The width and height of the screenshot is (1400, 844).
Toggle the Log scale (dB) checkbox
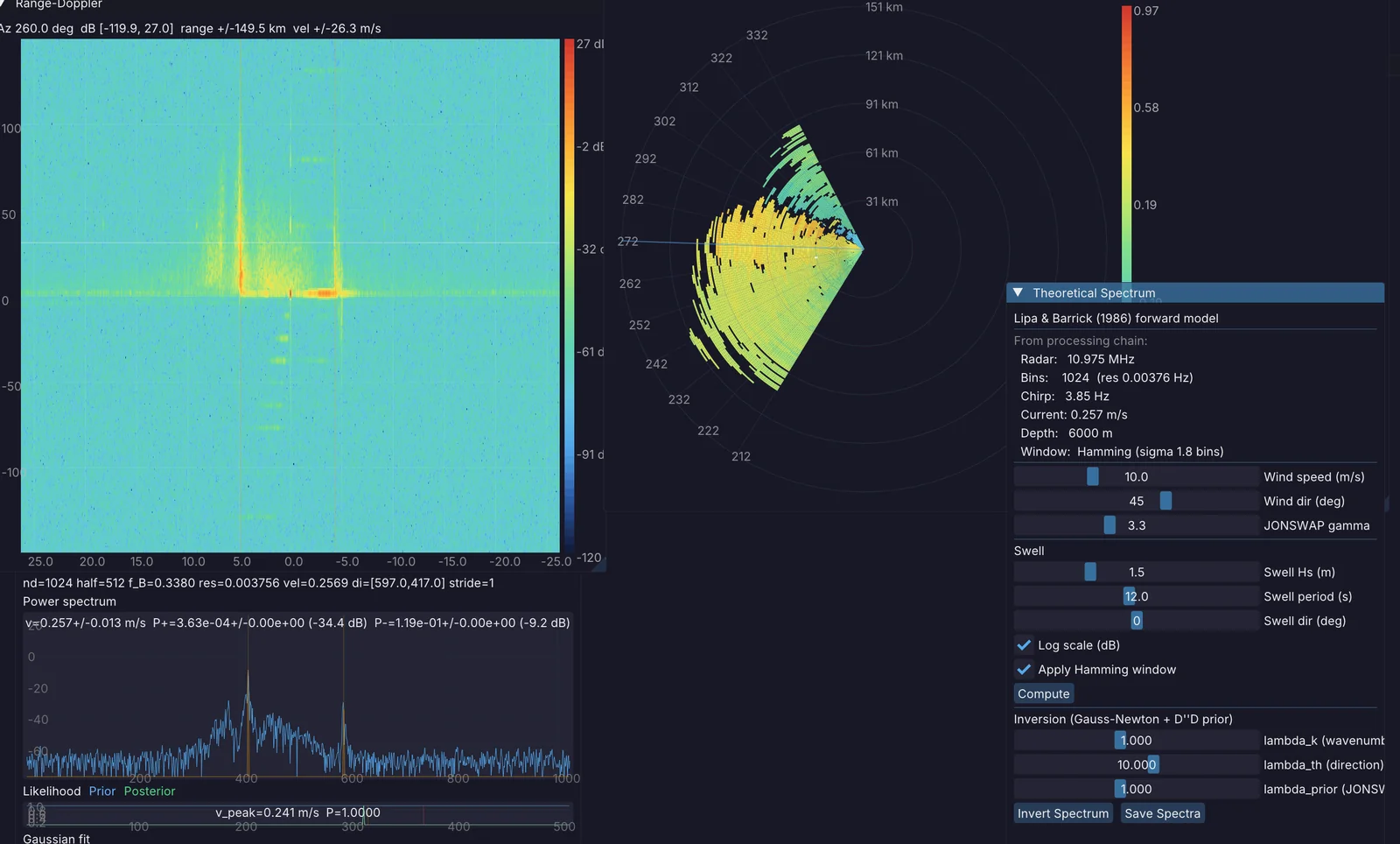pyautogui.click(x=1024, y=645)
